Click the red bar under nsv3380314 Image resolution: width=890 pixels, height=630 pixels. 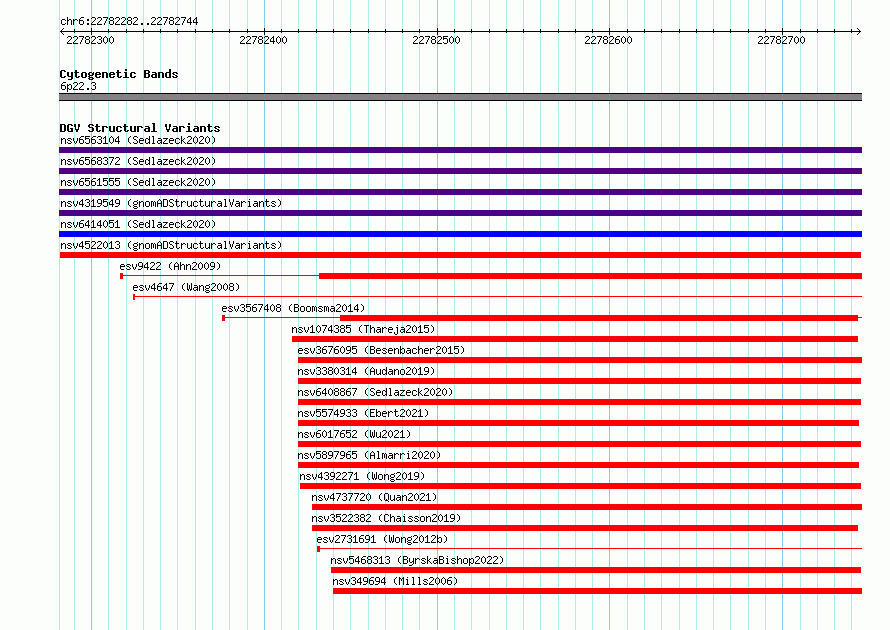(x=580, y=381)
